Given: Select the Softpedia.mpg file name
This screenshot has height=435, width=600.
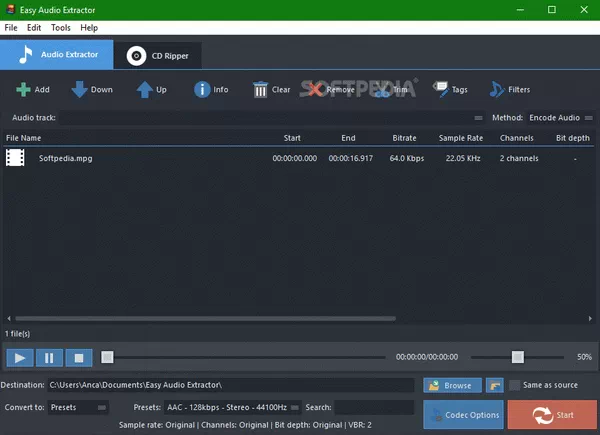Looking at the screenshot, I should 65,158.
